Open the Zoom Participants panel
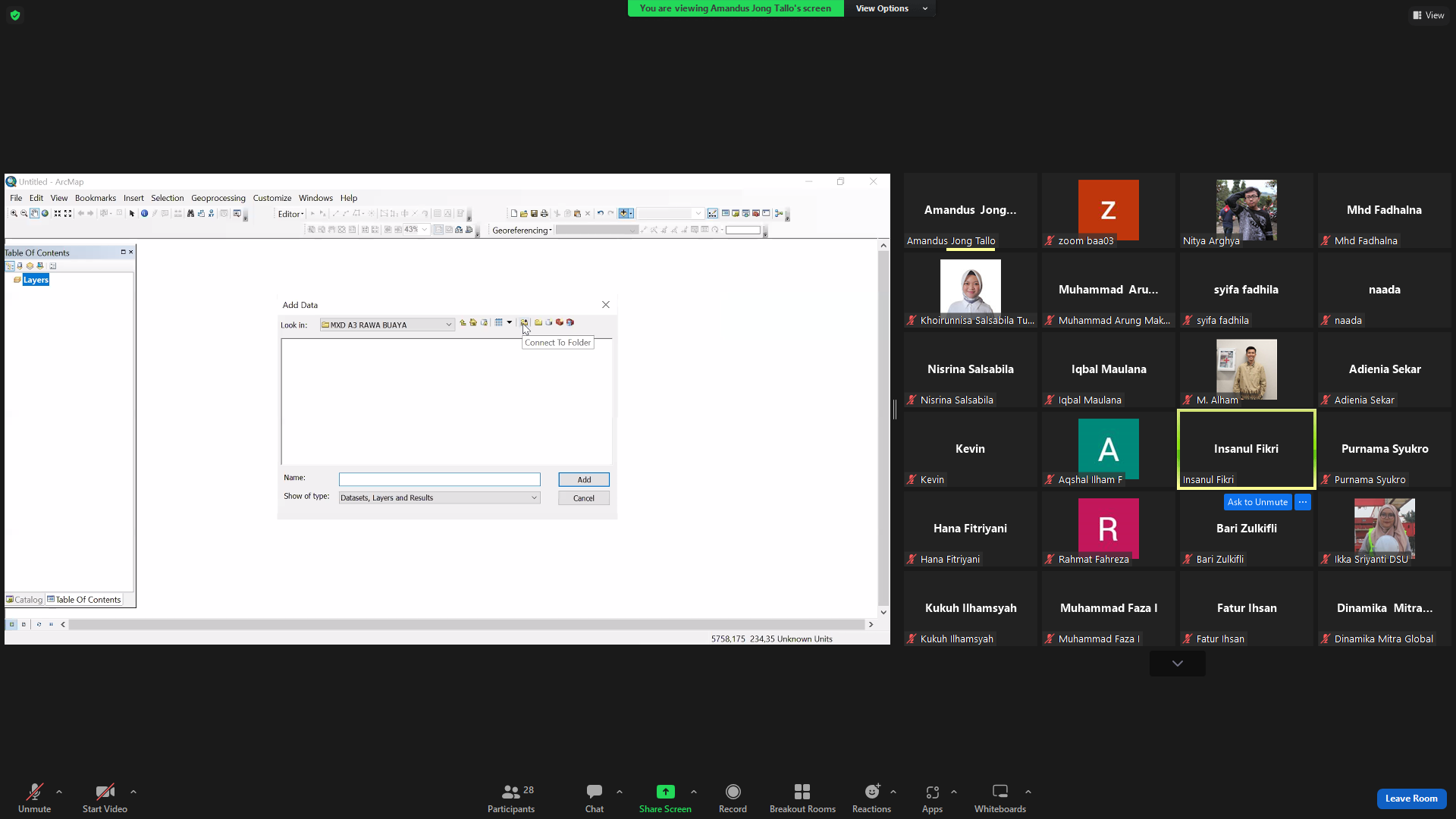 click(x=511, y=799)
